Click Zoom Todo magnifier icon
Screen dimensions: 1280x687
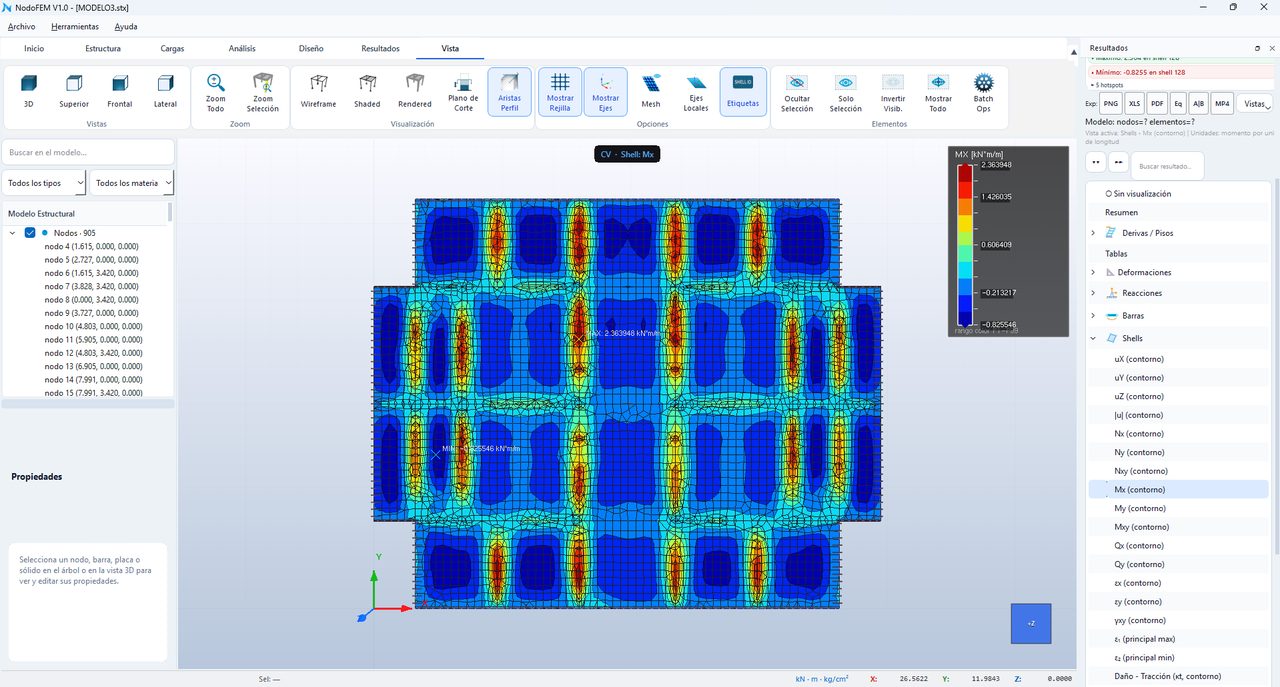[x=216, y=83]
